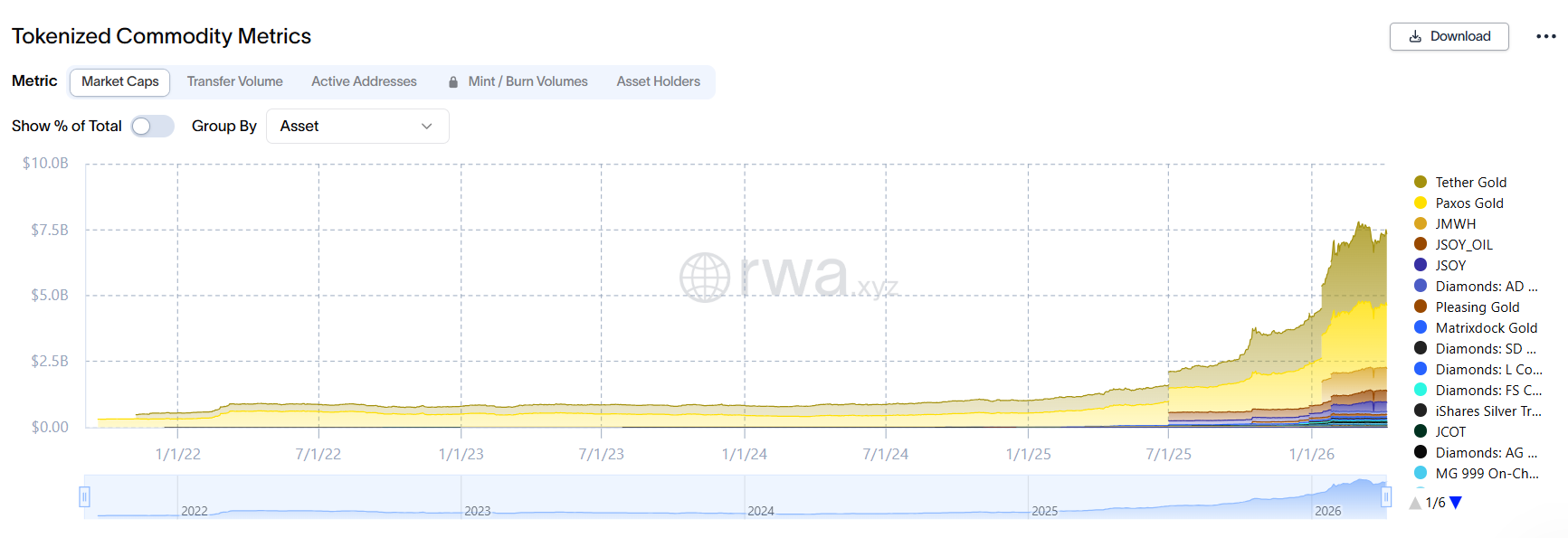Click the lock icon beside Mint / Burn Volumes
This screenshot has width=1568, height=538.
point(451,81)
